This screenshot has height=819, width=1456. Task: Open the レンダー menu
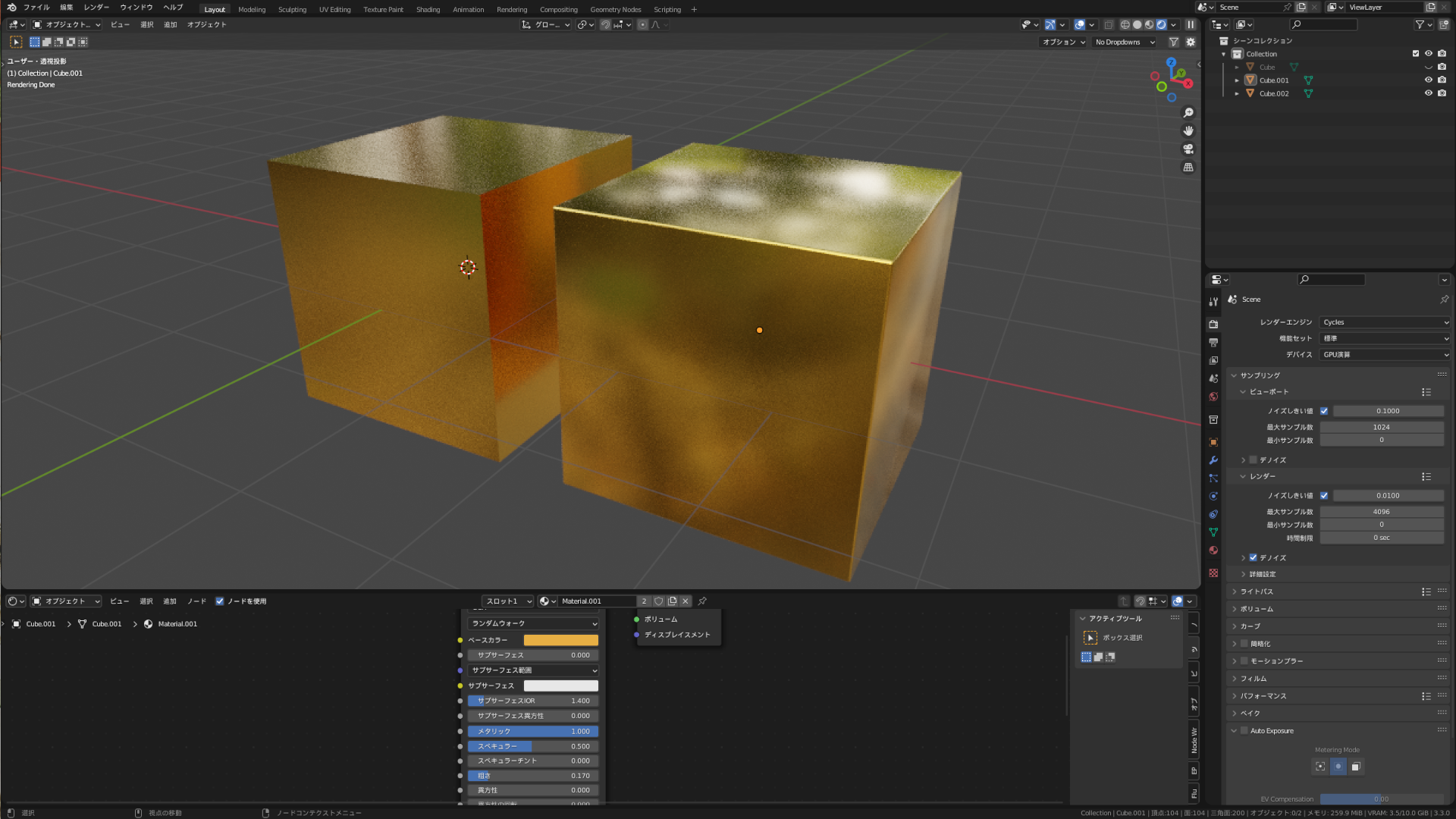click(96, 7)
